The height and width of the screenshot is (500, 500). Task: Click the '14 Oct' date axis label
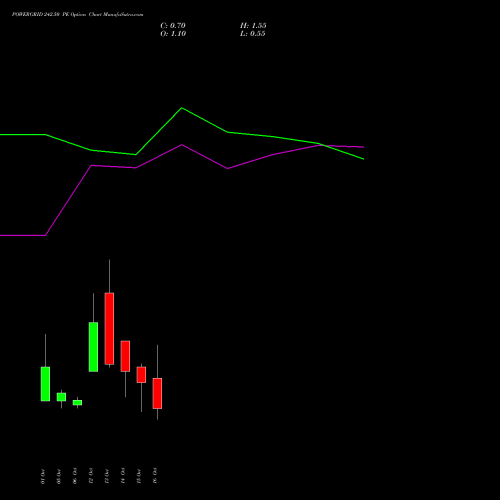[123, 476]
